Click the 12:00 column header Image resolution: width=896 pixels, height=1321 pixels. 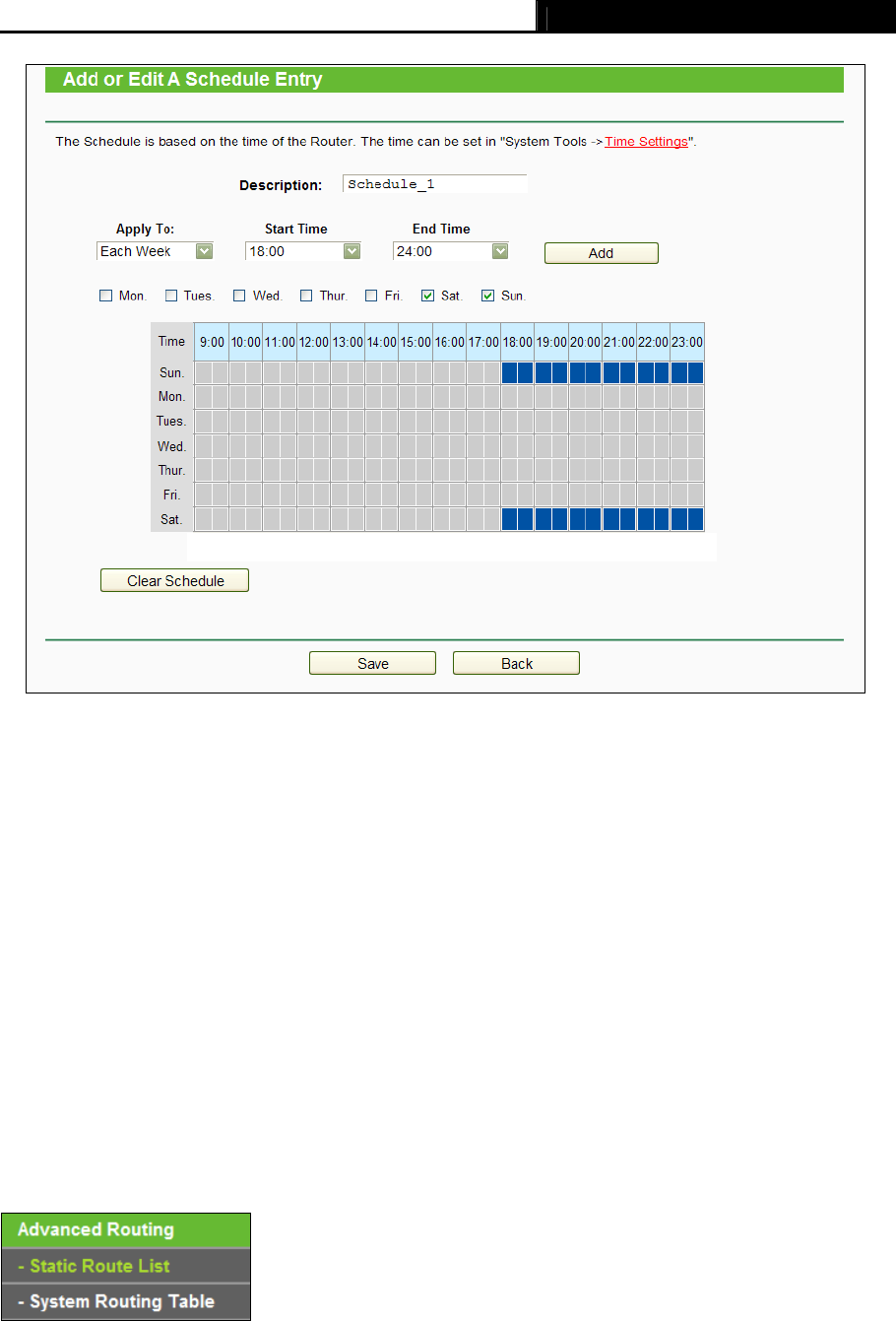coord(313,342)
